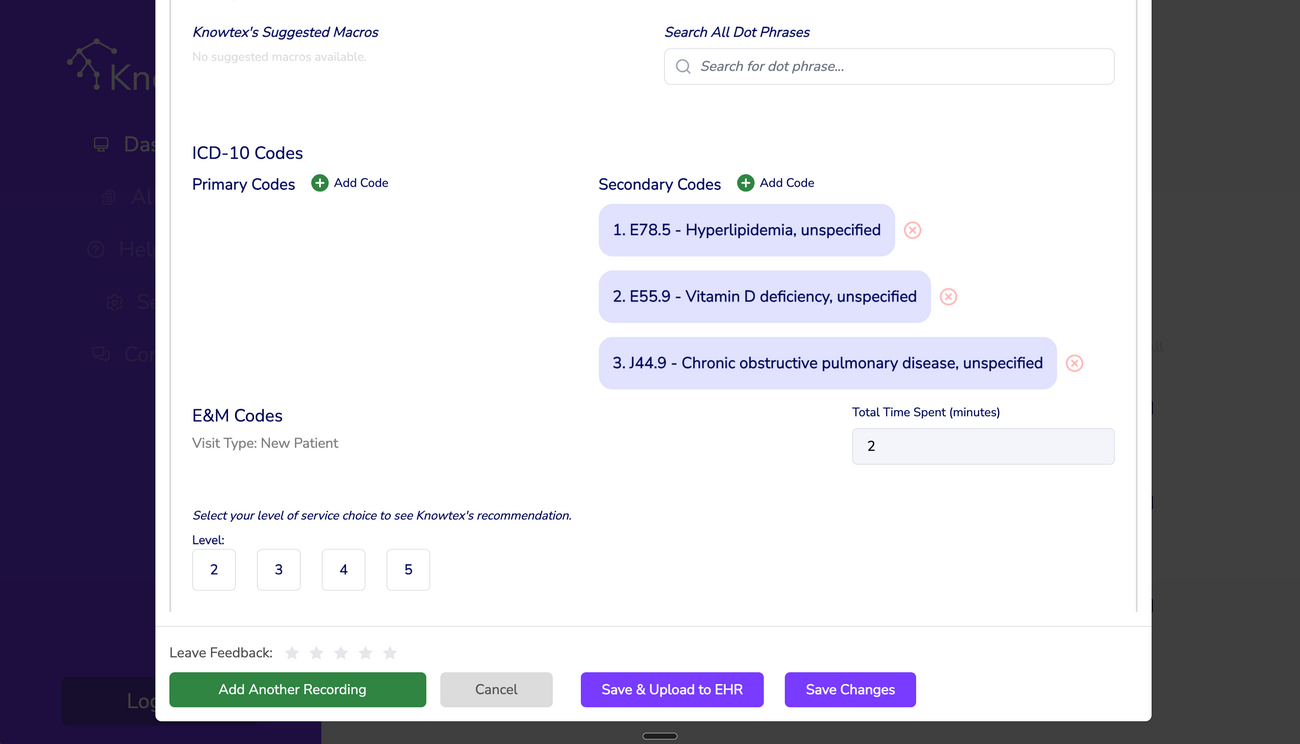1300x744 pixels.
Task: Remove the J44.9 COPD code
Action: (x=1074, y=363)
